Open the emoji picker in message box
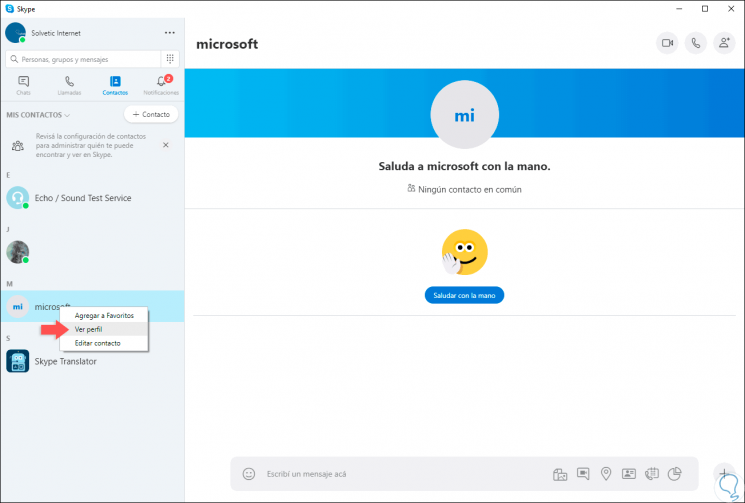745x503 pixels. point(249,474)
